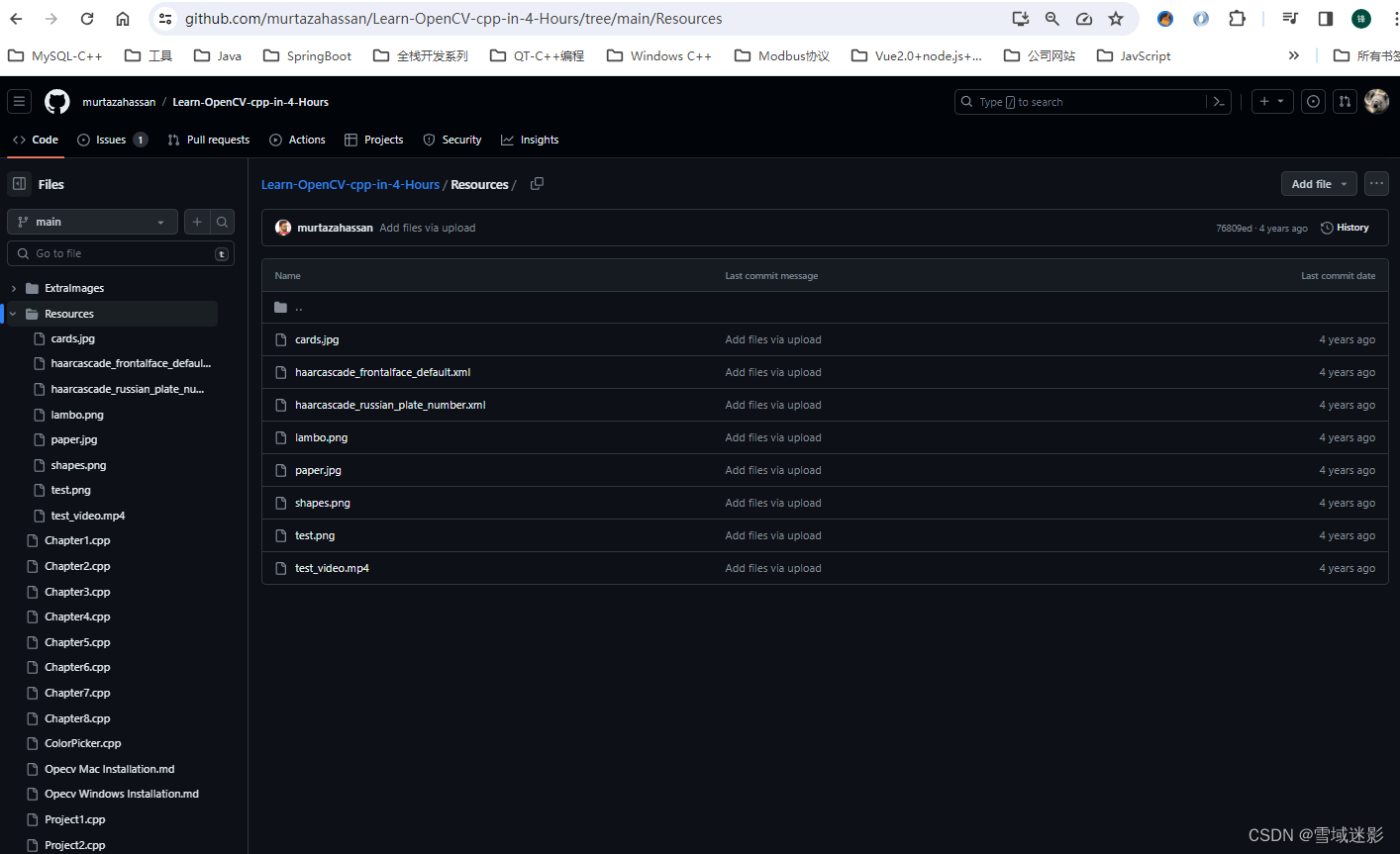Open the Pull requests tab

[209, 140]
